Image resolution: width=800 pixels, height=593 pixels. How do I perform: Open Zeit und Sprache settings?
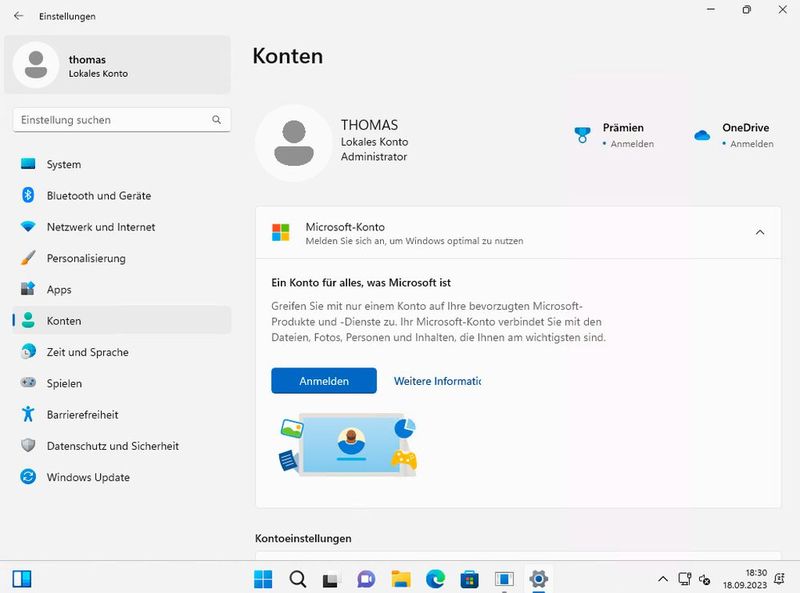tap(85, 352)
